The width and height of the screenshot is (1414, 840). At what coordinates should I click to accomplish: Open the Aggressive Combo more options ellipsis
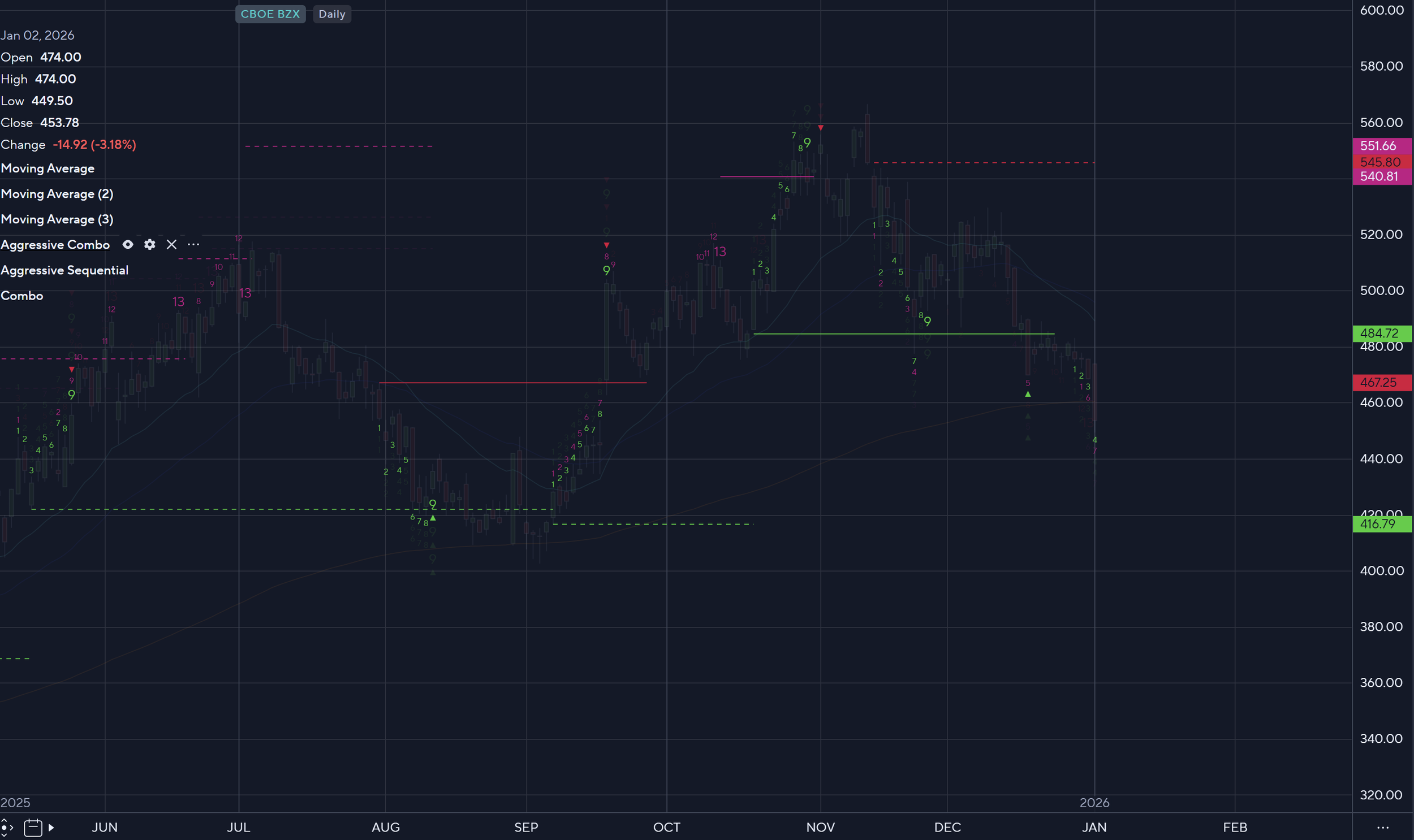click(x=193, y=245)
